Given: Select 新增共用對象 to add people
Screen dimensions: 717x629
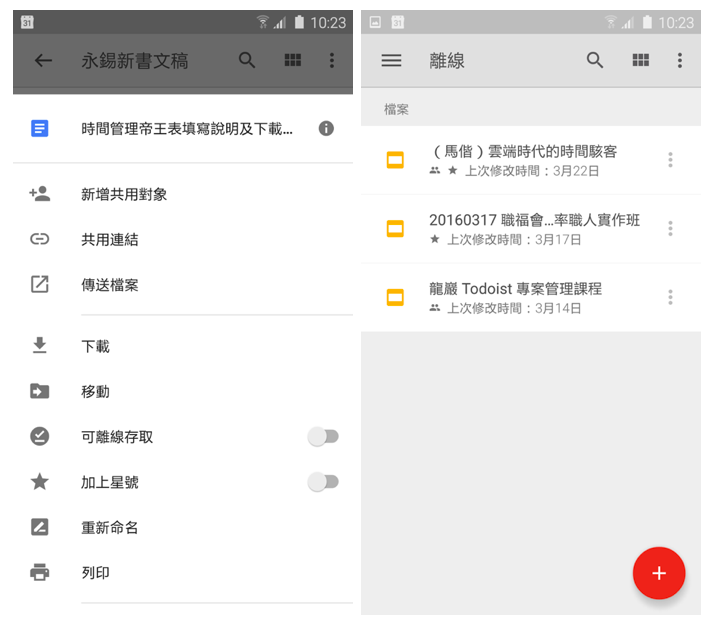Looking at the screenshot, I should click(183, 194).
